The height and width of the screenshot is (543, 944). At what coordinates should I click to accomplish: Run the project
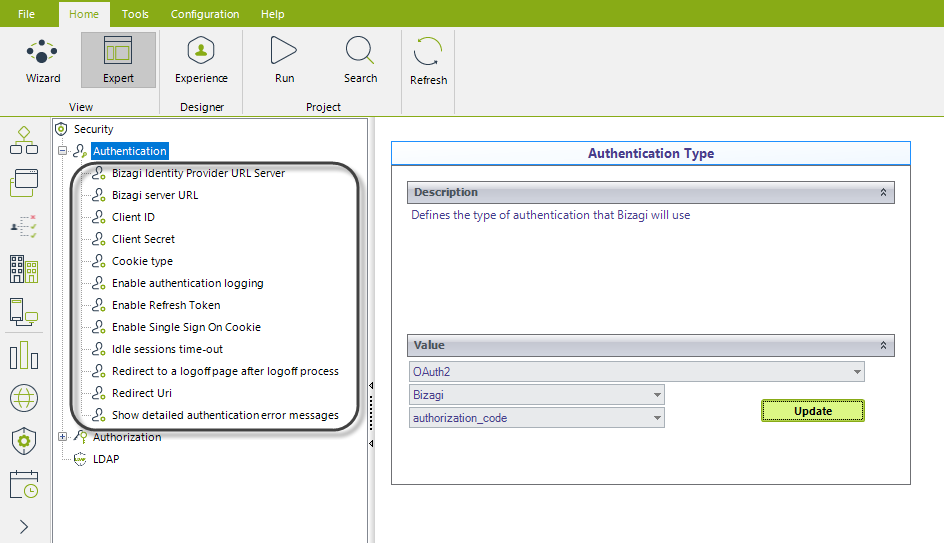tap(284, 60)
